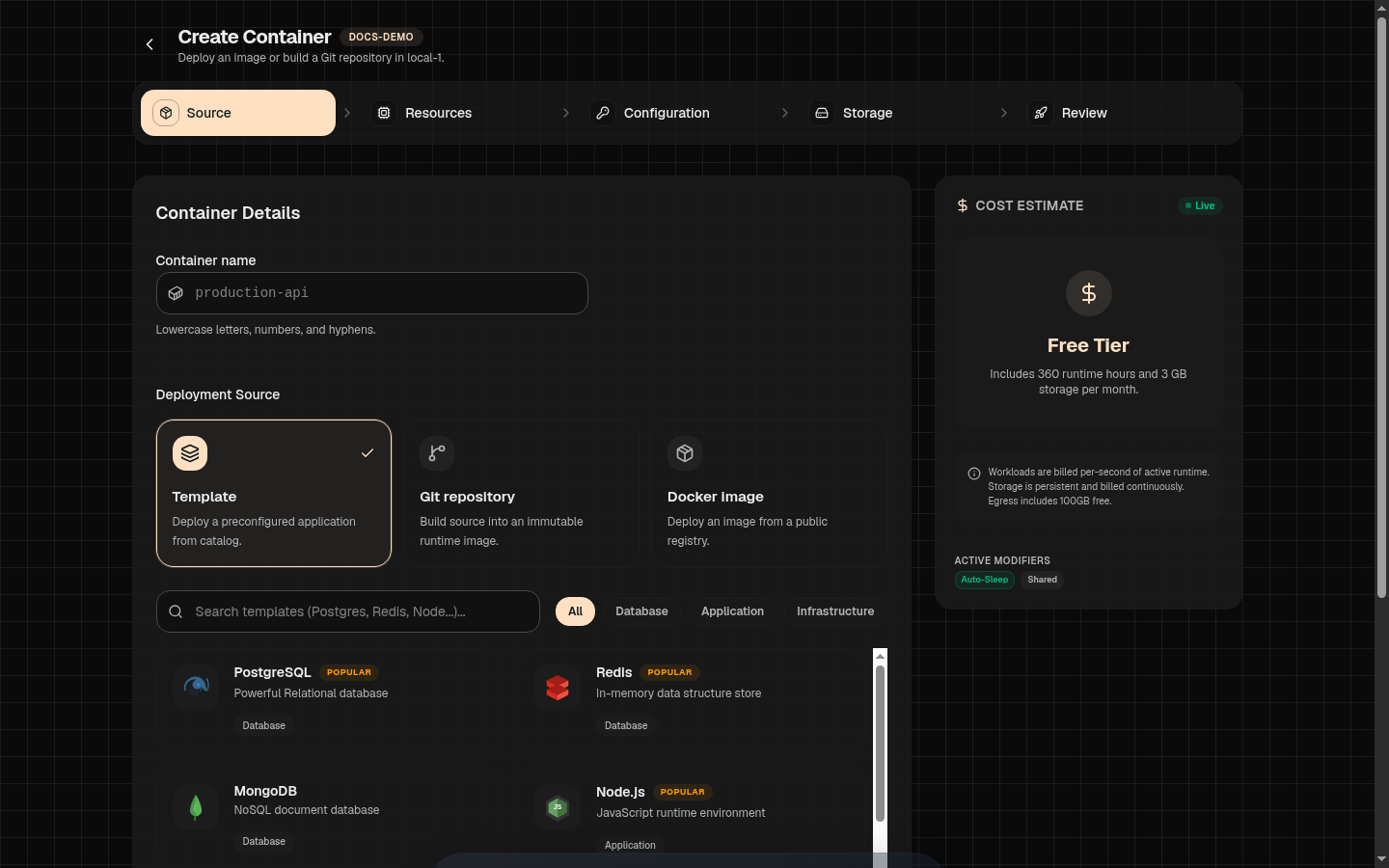Choose the PostgreSQL template
This screenshot has width=1389, height=868.
[x=330, y=699]
